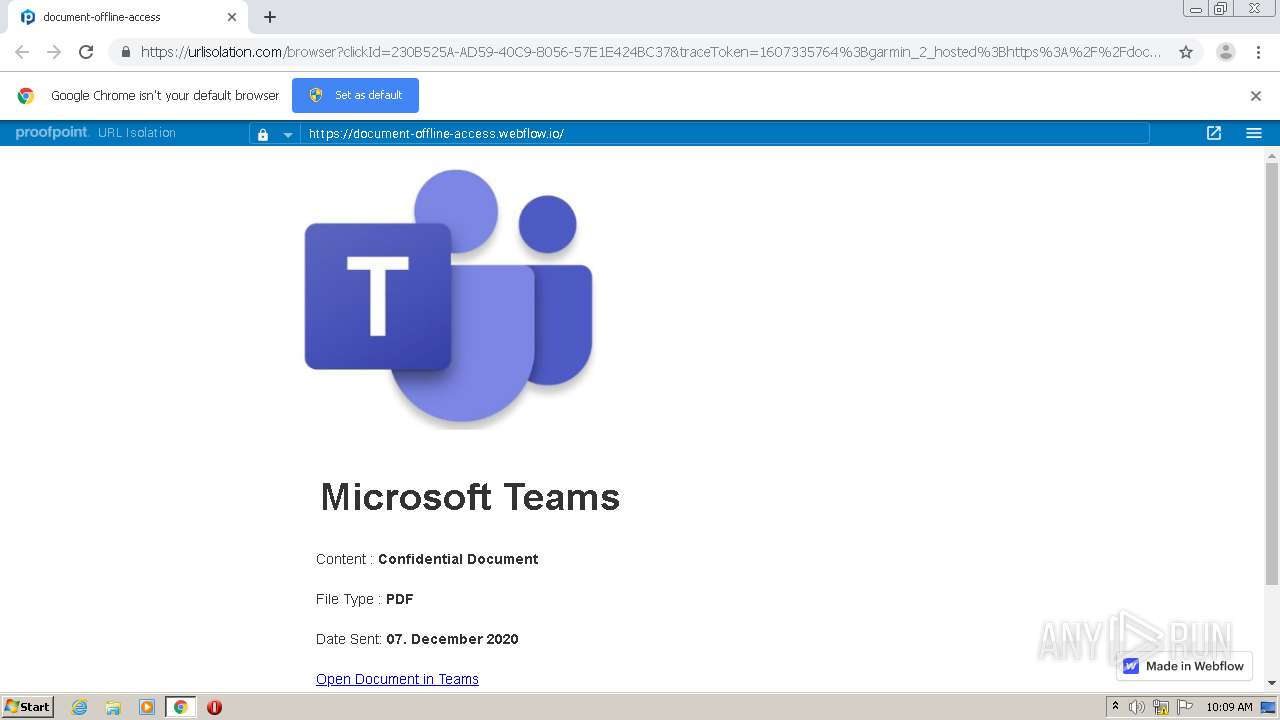
Task: Close the document-offline-access tab
Action: click(x=232, y=17)
